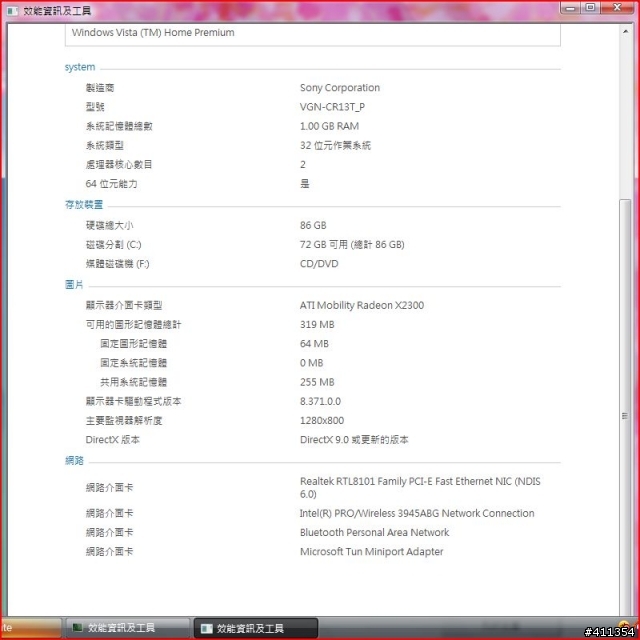Select the 255 MB shared memory value
The height and width of the screenshot is (640, 640).
pyautogui.click(x=317, y=382)
